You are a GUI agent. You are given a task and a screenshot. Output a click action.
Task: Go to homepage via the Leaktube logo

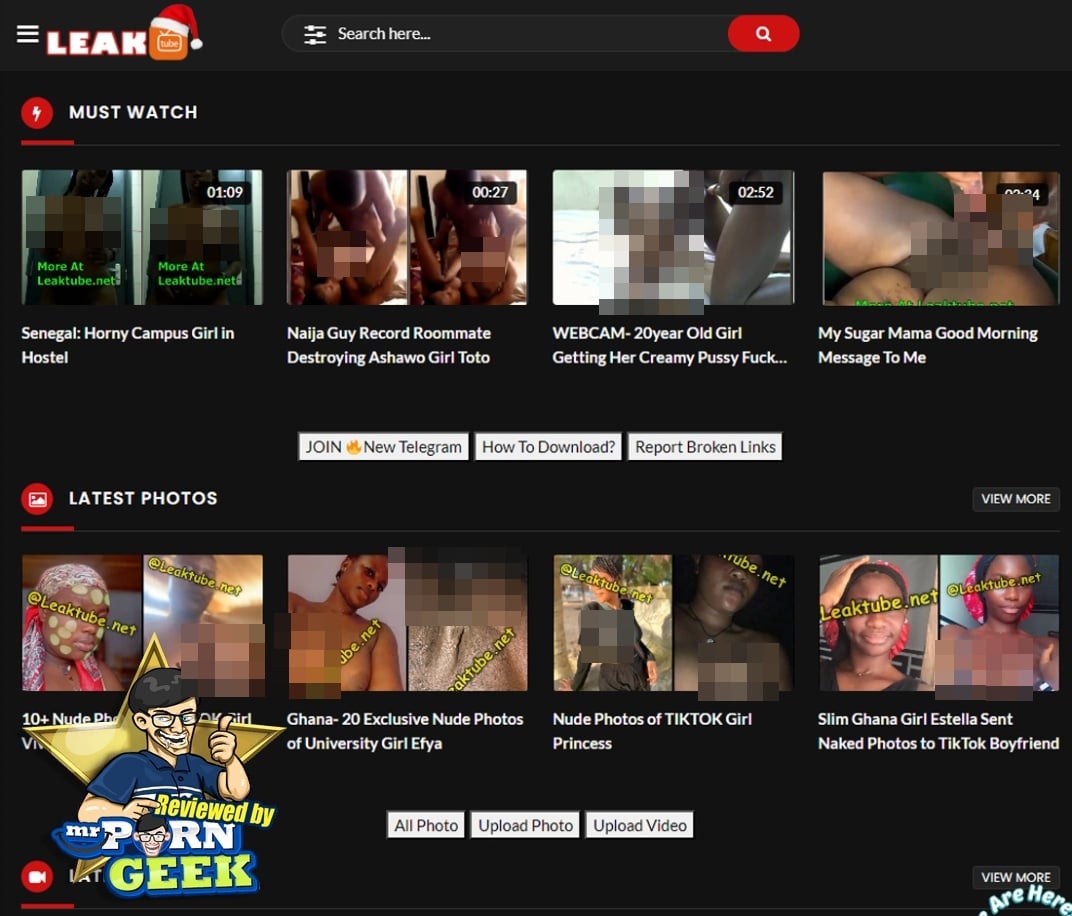pos(124,34)
